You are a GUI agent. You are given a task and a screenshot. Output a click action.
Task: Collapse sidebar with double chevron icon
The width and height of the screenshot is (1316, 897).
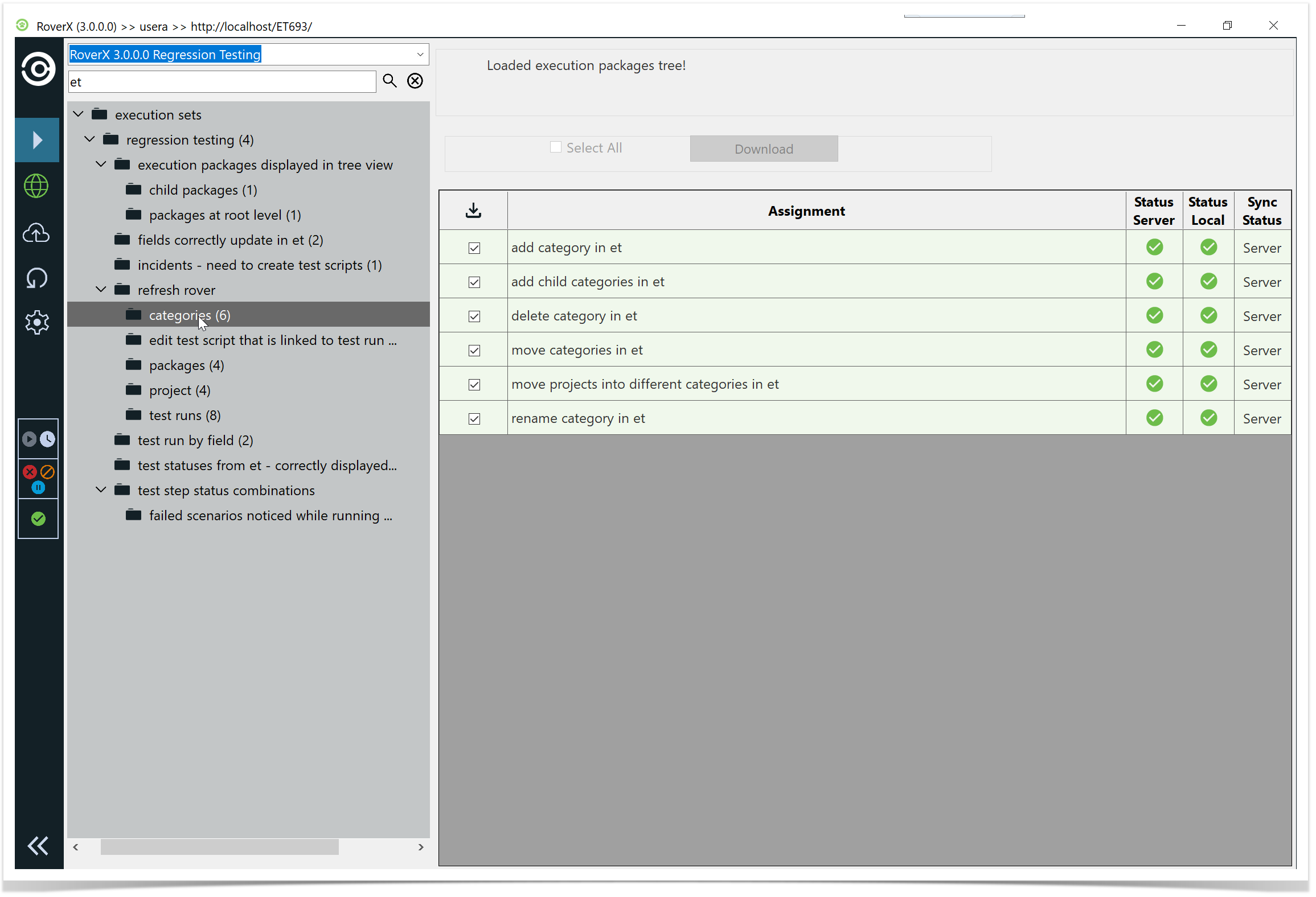coord(38,846)
